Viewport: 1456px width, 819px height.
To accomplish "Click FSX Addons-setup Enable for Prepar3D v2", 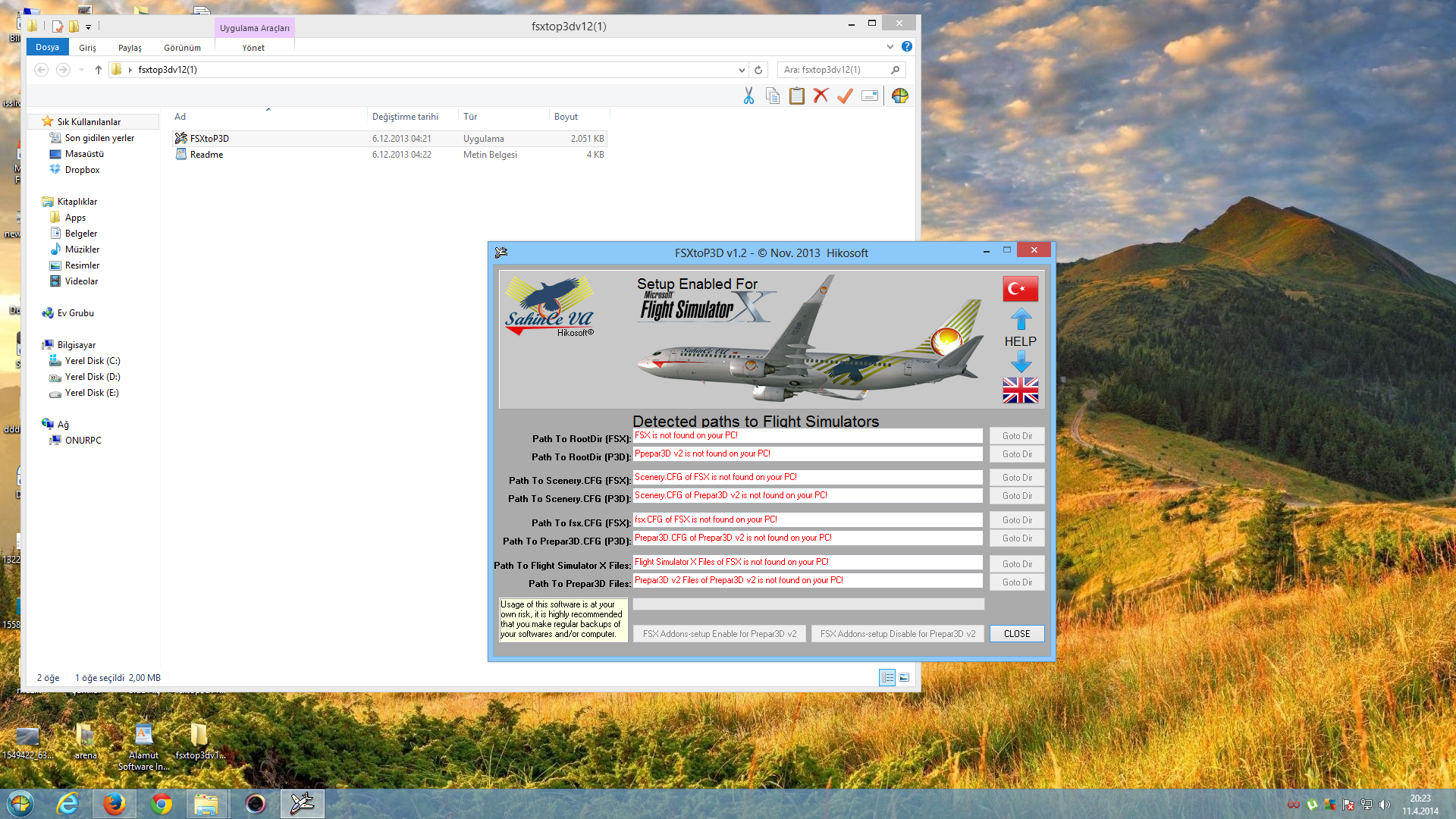I will pos(720,634).
